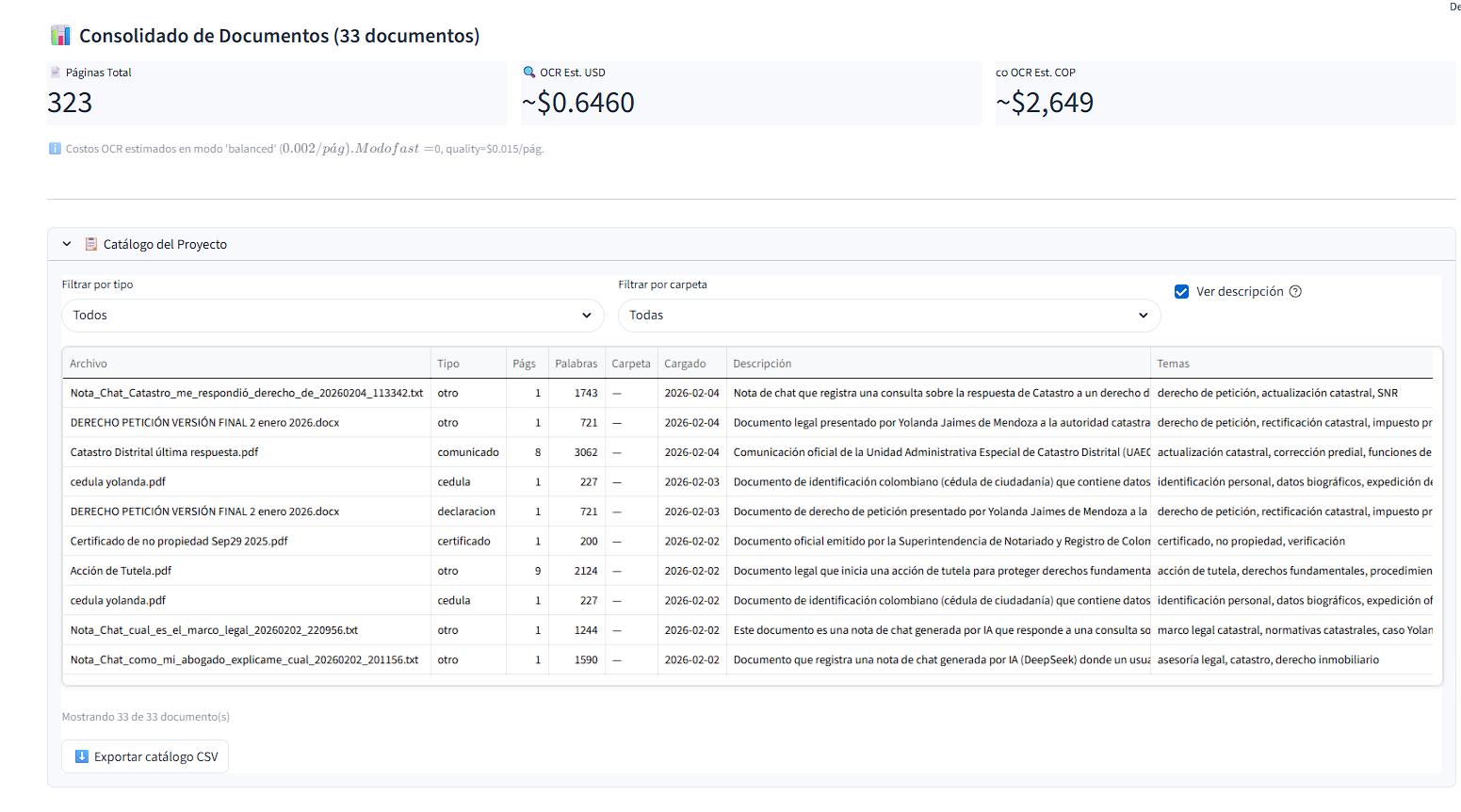This screenshot has width=1461, height=812.
Task: Collapse the Catálogo del Proyecto section
Action: point(67,244)
